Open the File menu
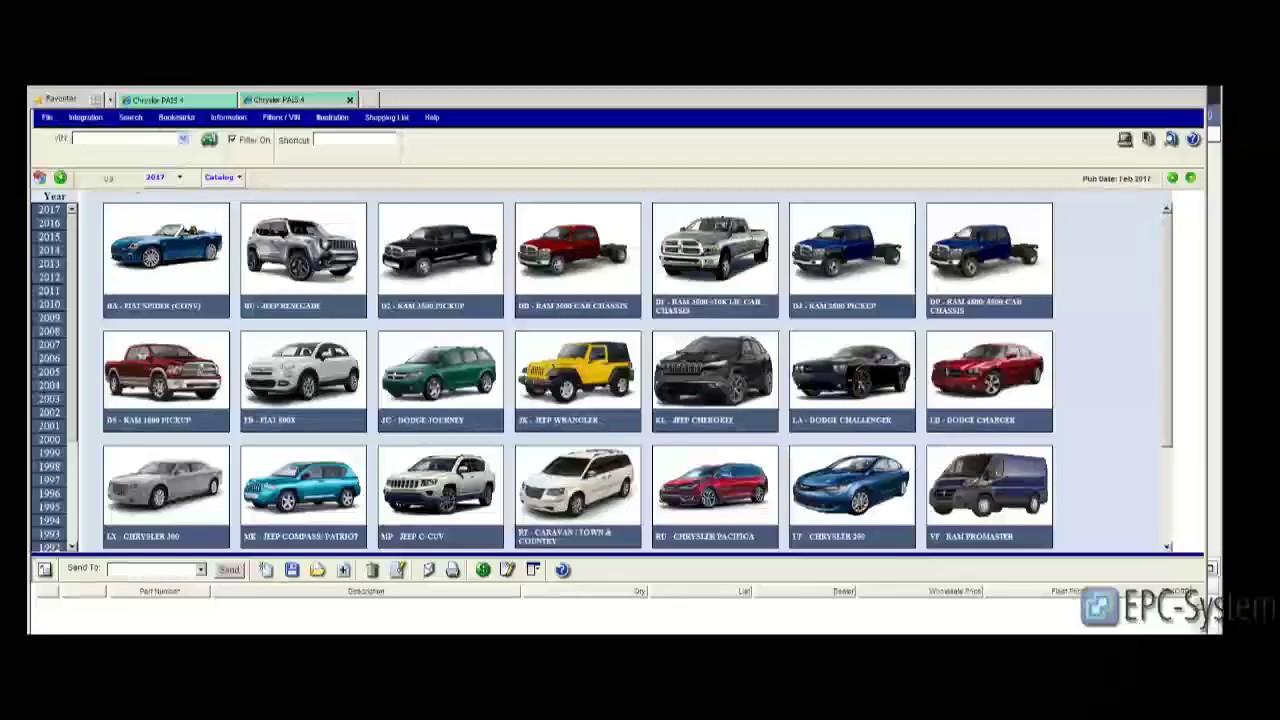The height and width of the screenshot is (720, 1280). tap(47, 118)
